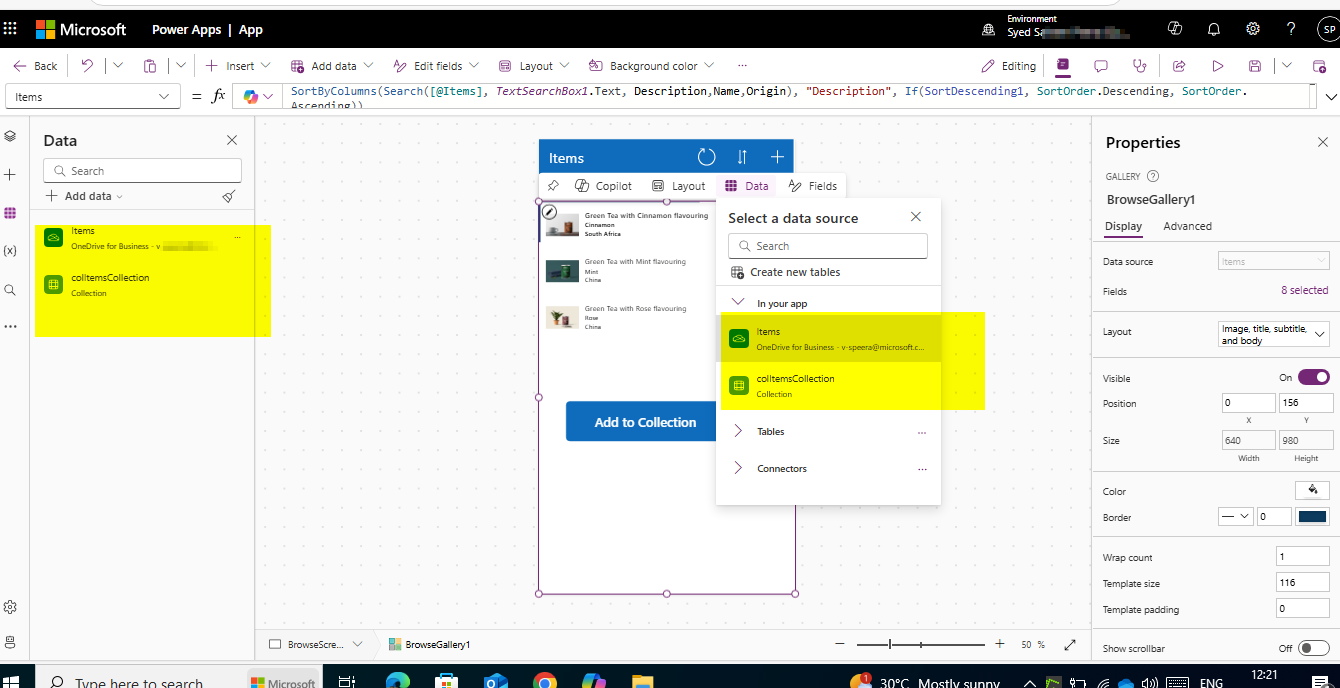
Task: Save the app with disk icon
Action: click(x=1255, y=66)
